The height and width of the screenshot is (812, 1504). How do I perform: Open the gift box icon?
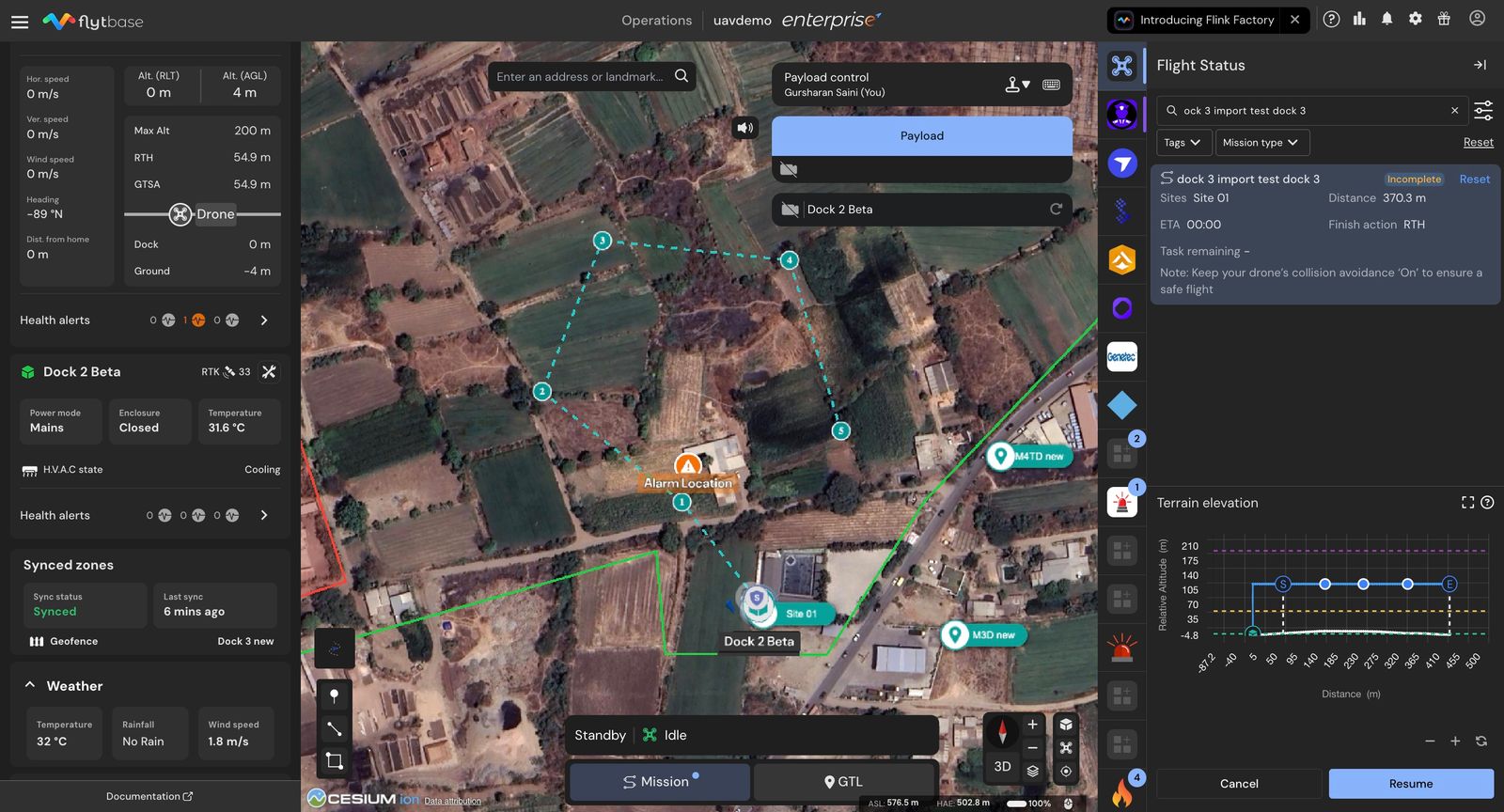[x=1444, y=19]
